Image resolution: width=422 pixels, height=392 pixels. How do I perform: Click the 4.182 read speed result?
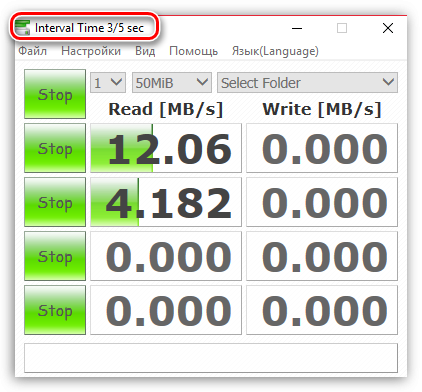(x=166, y=202)
